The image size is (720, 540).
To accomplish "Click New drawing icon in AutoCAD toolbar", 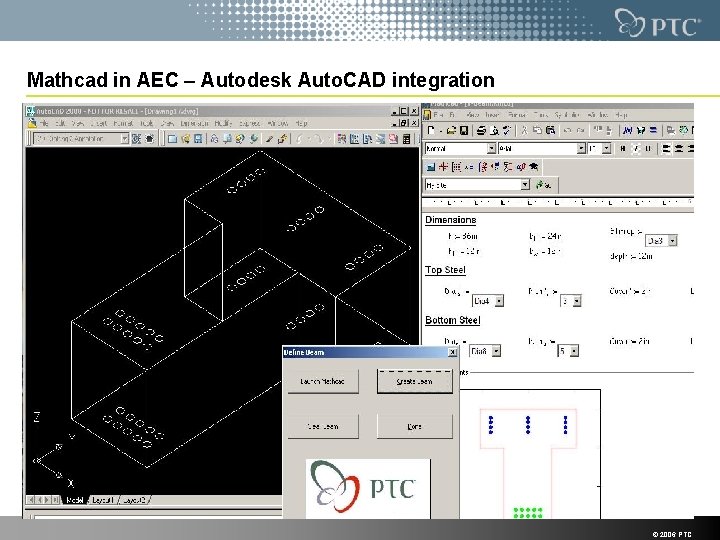I will coord(172,139).
